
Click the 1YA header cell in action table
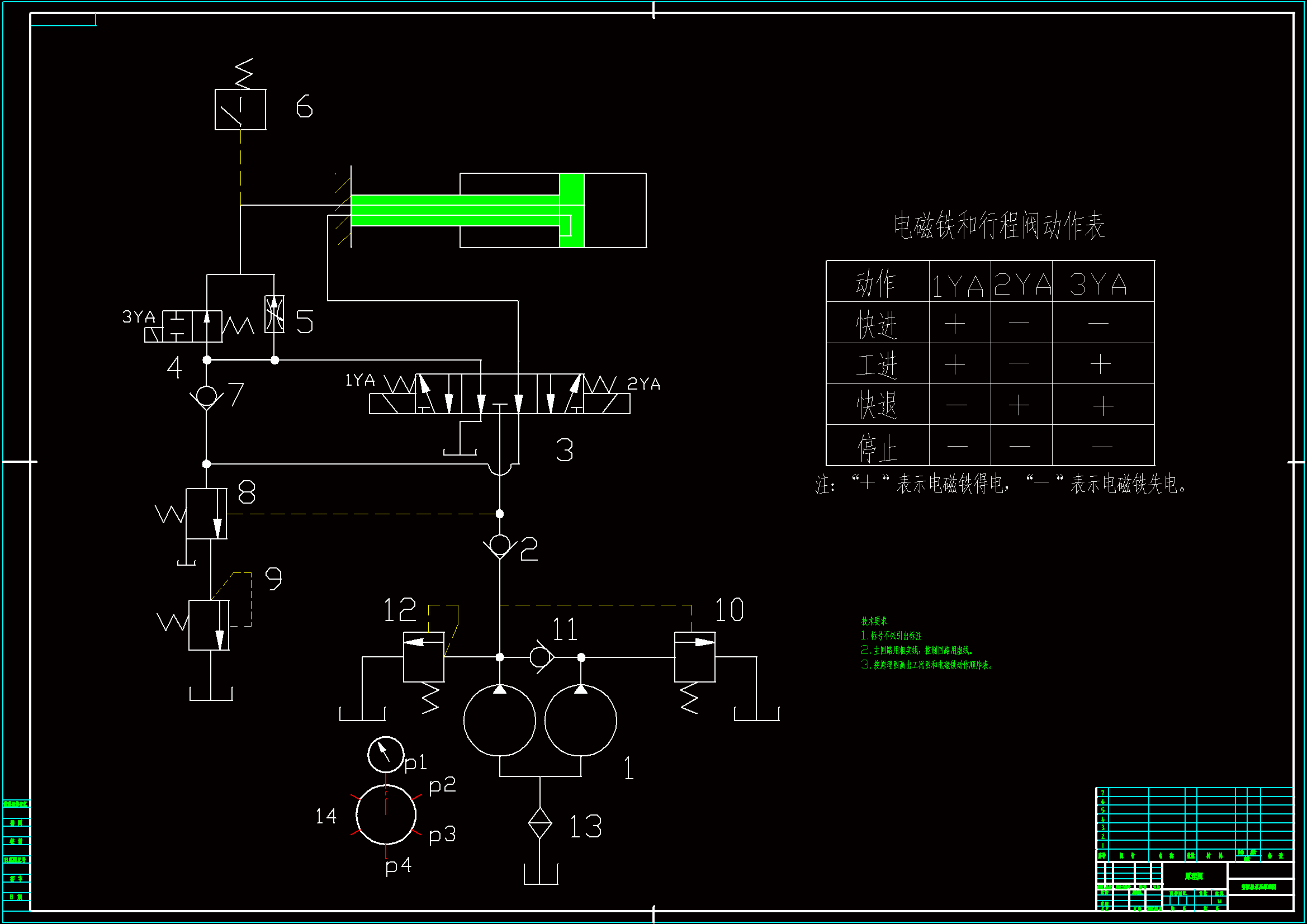pos(959,282)
